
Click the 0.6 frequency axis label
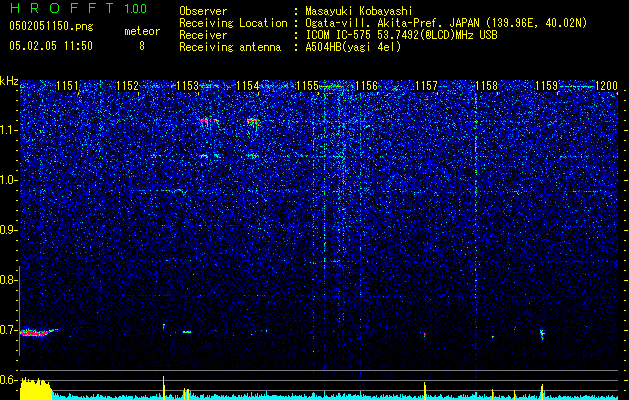click(x=9, y=380)
